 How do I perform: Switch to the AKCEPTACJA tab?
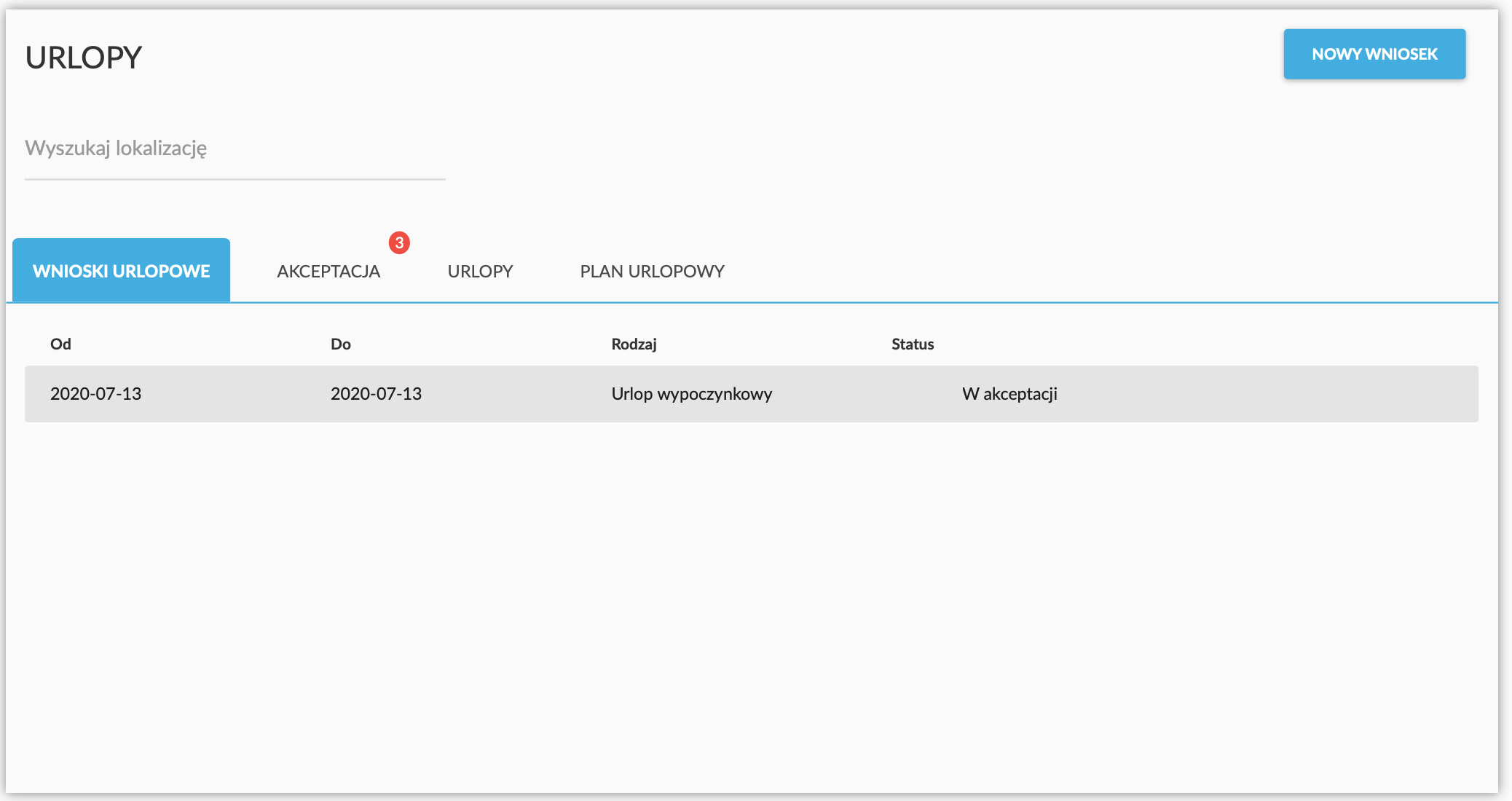tap(328, 272)
